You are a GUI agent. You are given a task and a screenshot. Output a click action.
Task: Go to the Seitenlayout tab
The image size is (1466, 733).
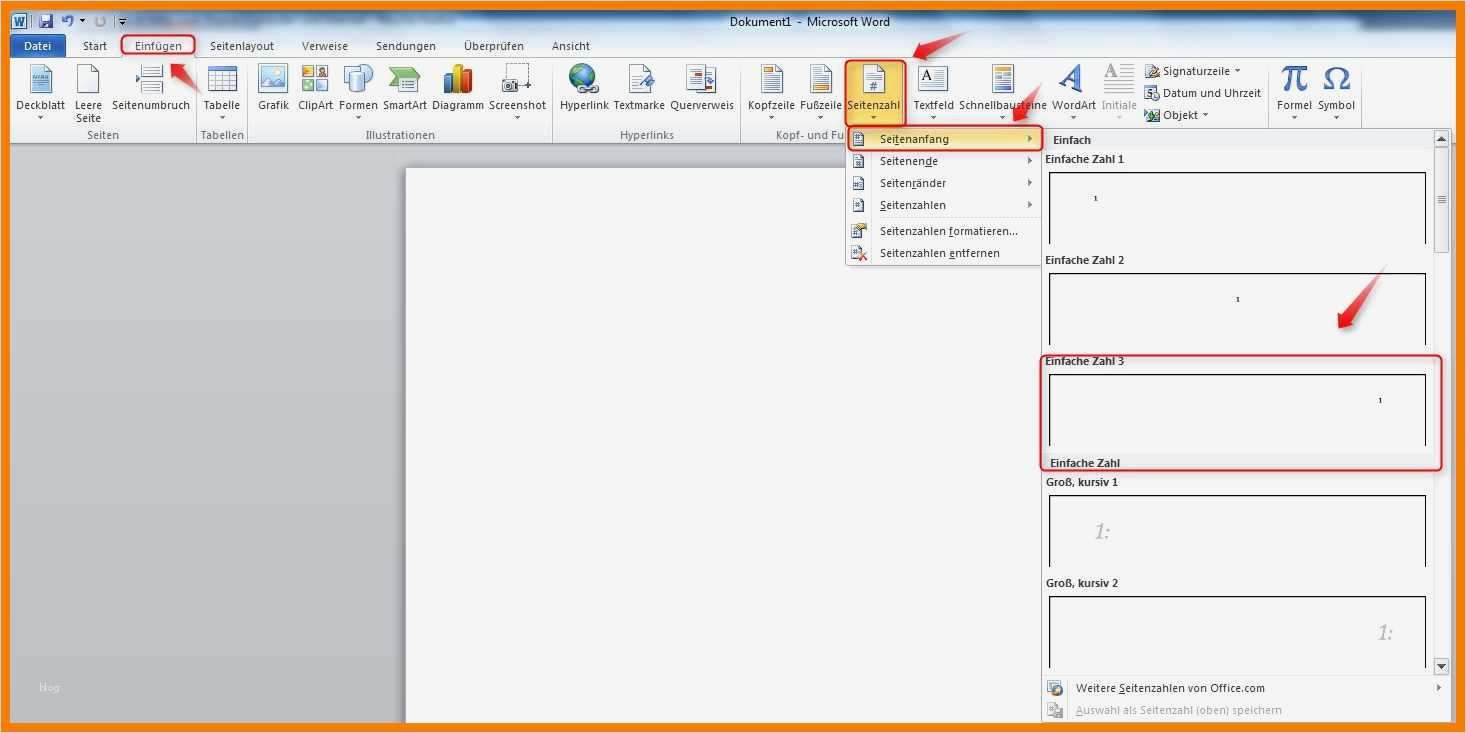[242, 46]
